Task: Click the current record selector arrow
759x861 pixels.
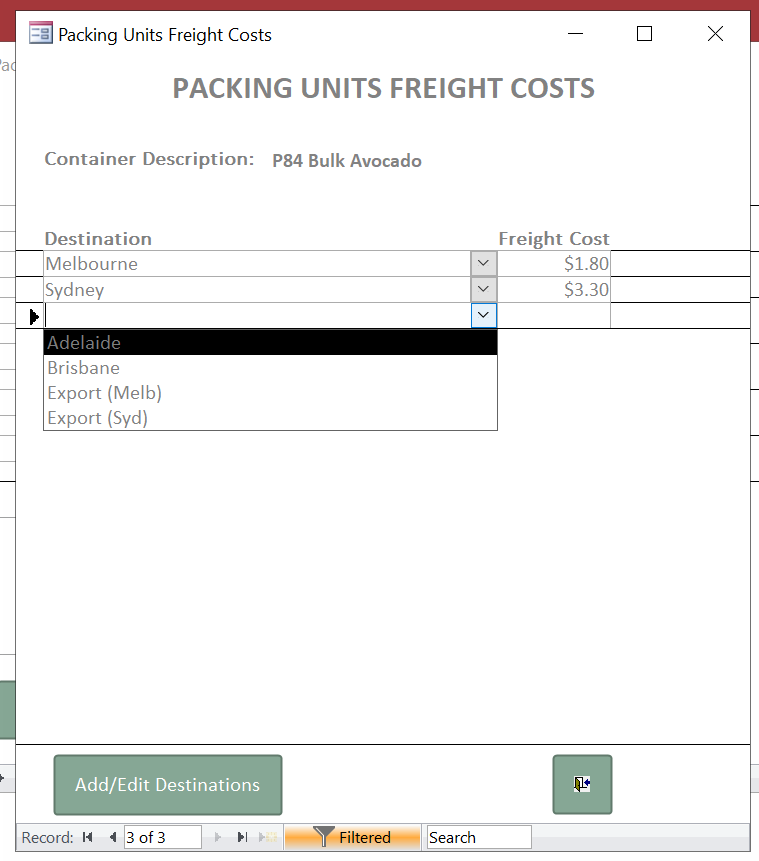Action: (34, 316)
